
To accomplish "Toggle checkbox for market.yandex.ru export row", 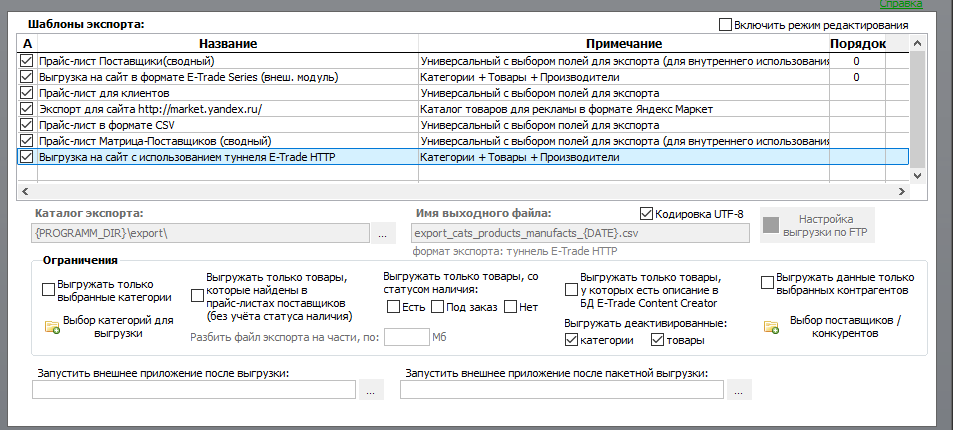I will [x=26, y=109].
